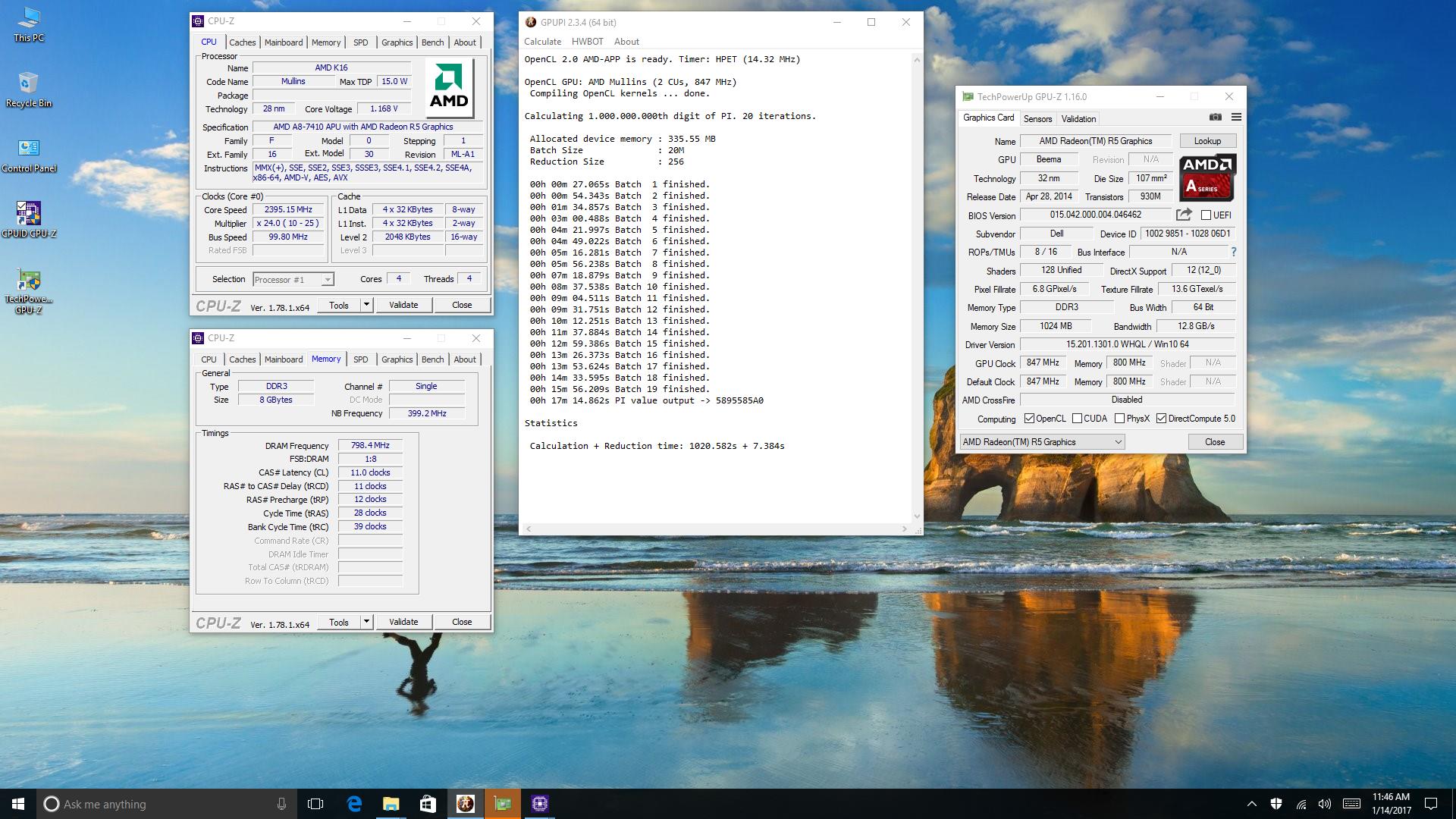Image resolution: width=1456 pixels, height=819 pixels.
Task: Click the GPUPI horizontal scrollbar right arrow
Action: 904,529
